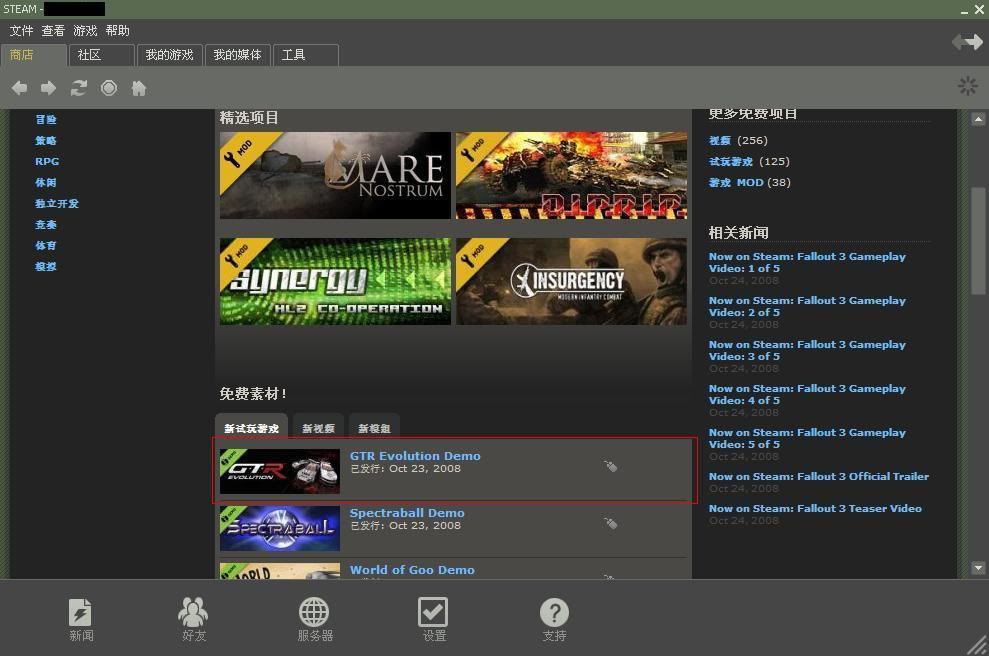Select 新视频 tab
The width and height of the screenshot is (989, 656).
click(x=319, y=428)
